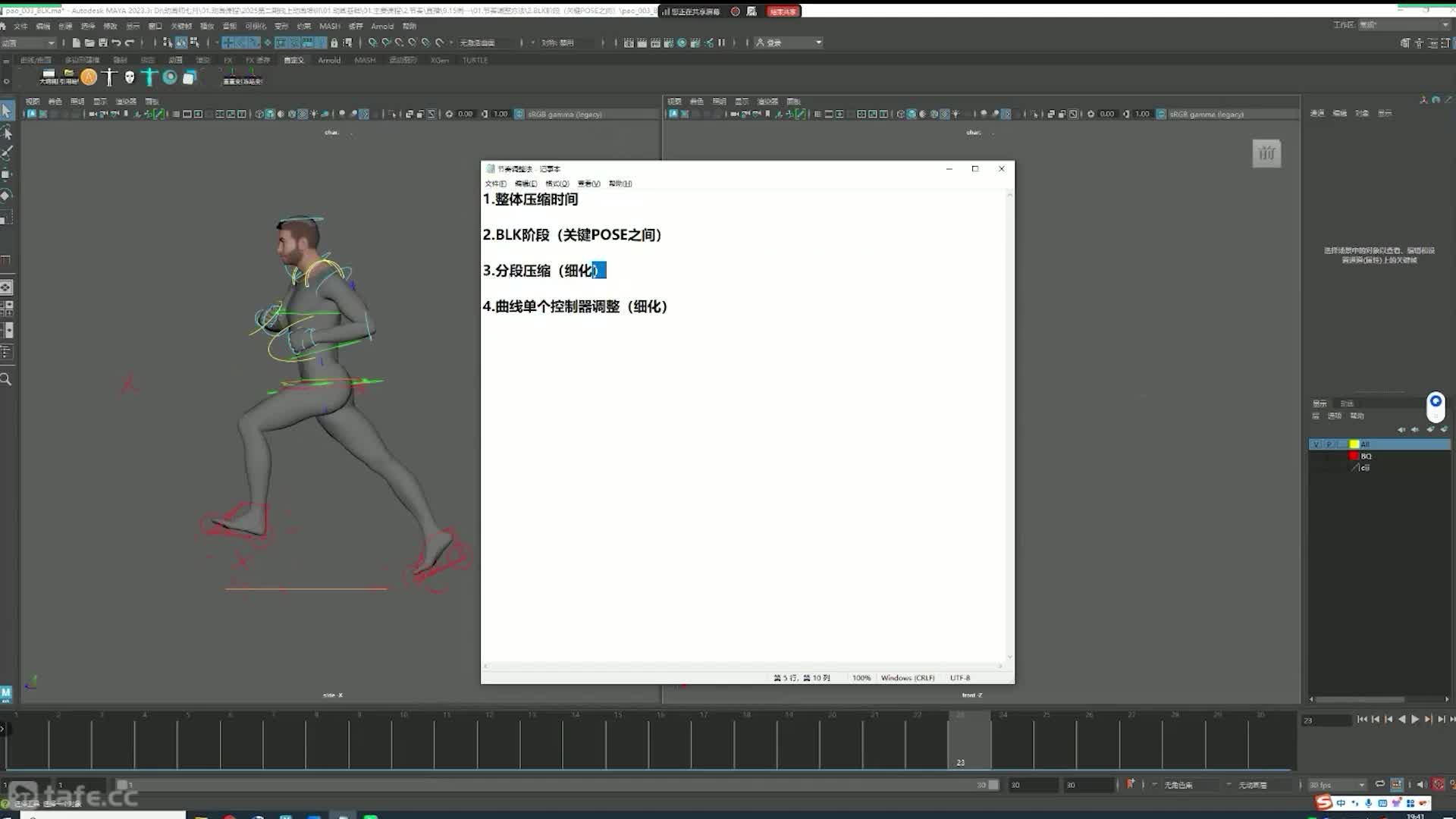
Task: Click the play forward button
Action: pyautogui.click(x=1415, y=719)
